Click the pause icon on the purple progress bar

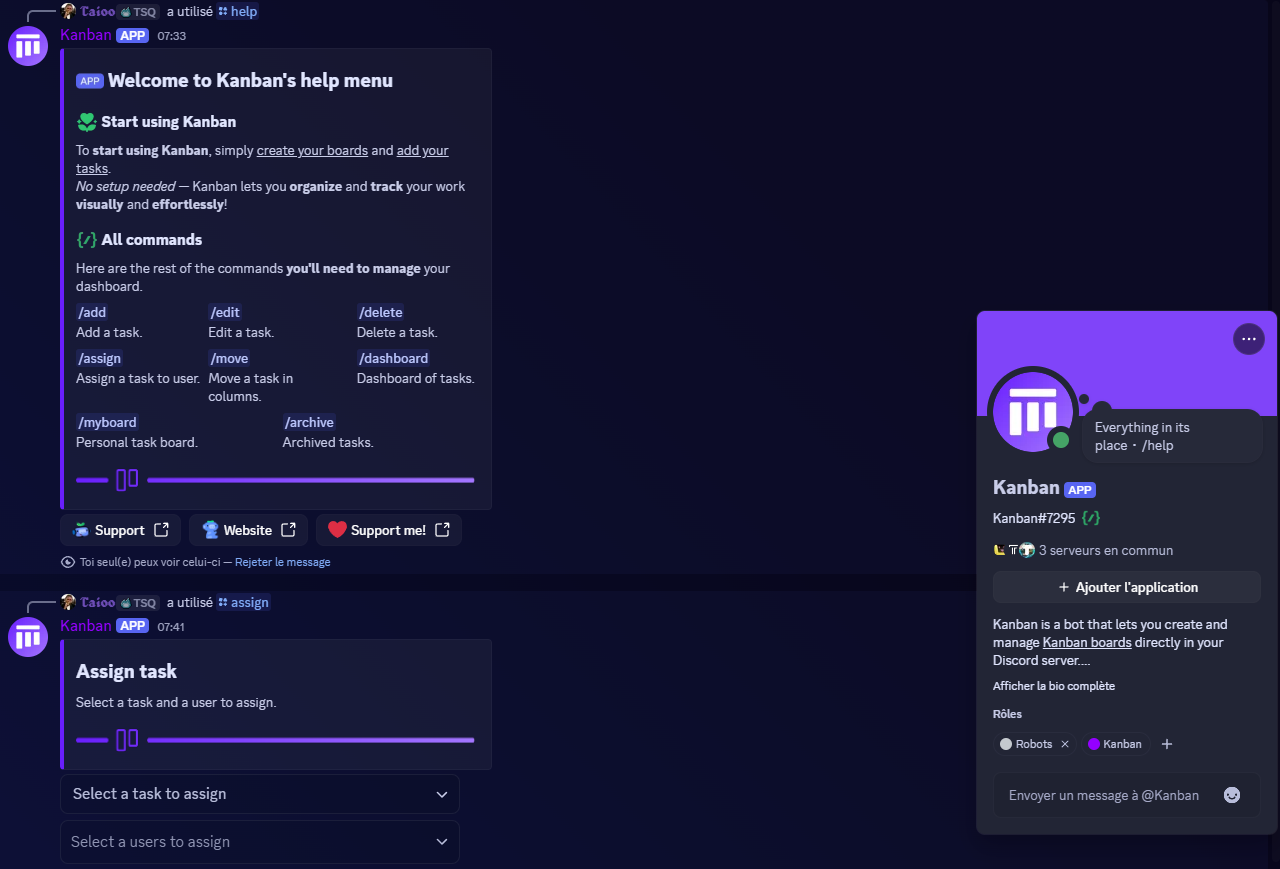coord(127,479)
